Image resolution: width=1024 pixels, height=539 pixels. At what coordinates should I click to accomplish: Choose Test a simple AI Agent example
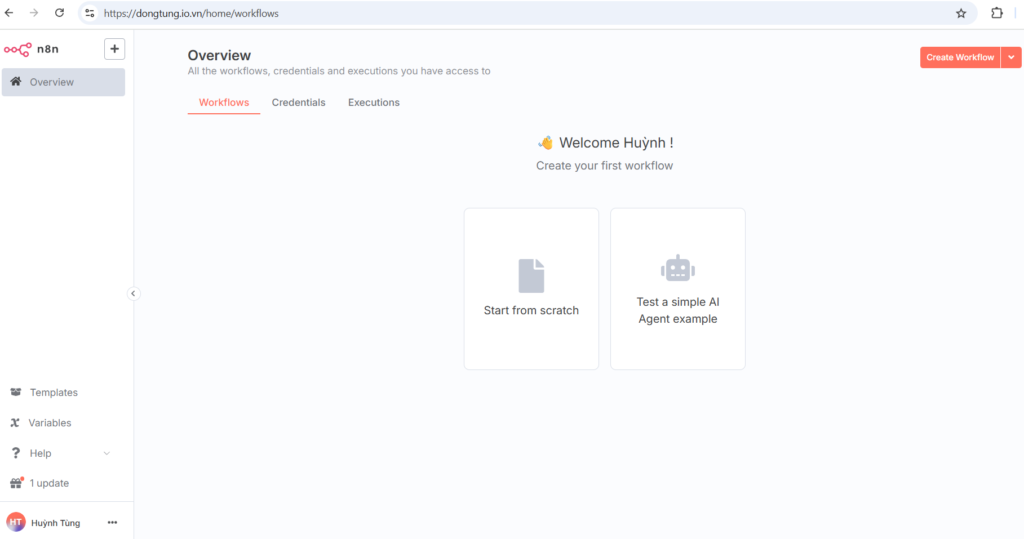click(x=678, y=289)
